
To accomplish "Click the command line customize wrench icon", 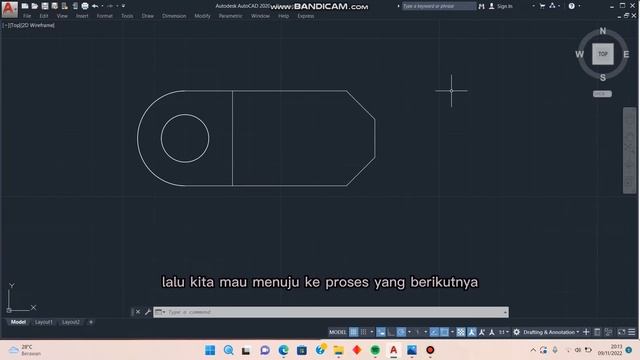I will pos(148,312).
